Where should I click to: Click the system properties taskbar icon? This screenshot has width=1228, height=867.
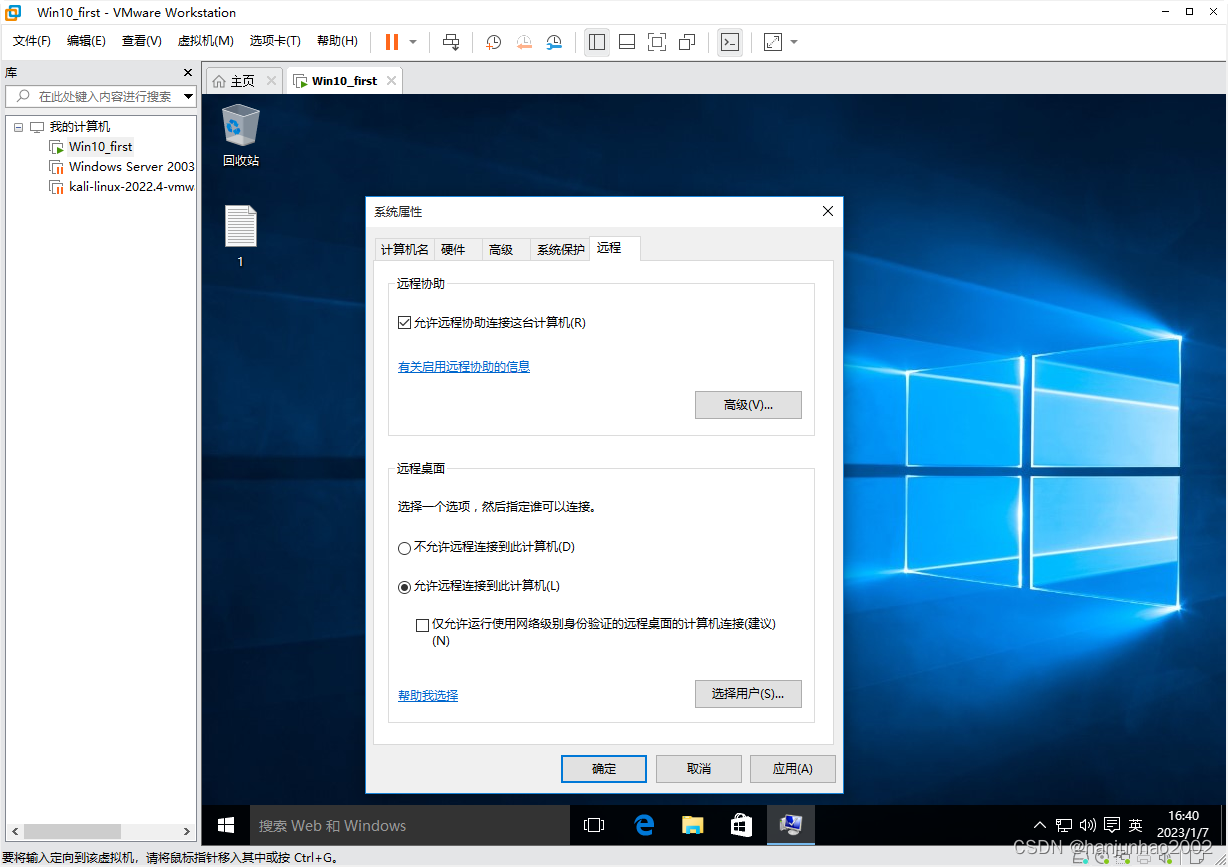click(791, 826)
